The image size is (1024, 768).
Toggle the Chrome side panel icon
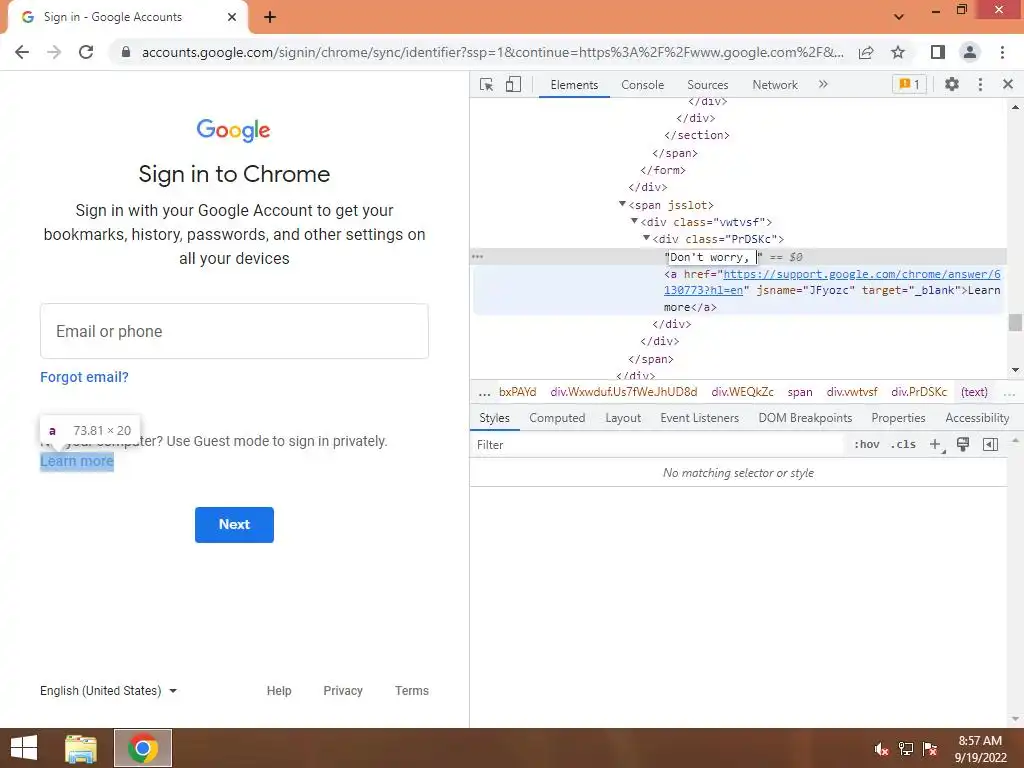pyautogui.click(x=937, y=52)
